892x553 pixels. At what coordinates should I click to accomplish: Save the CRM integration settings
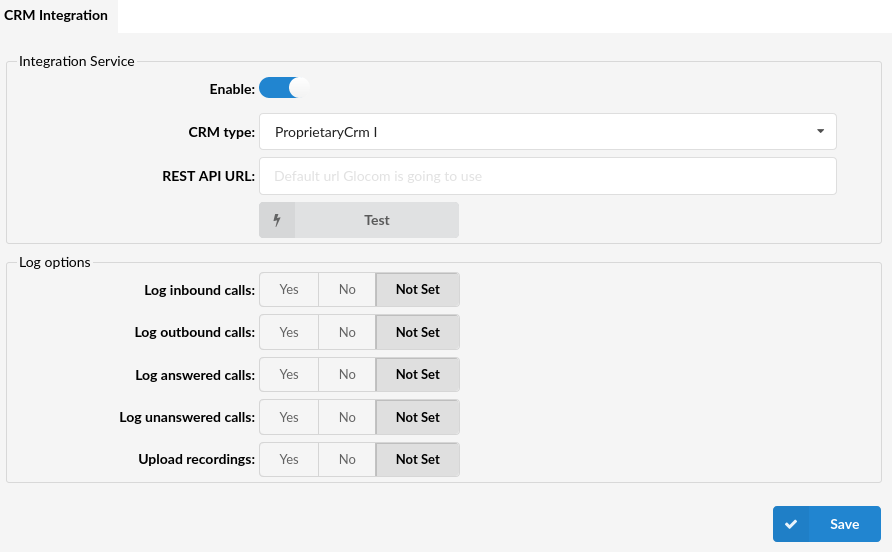827,524
